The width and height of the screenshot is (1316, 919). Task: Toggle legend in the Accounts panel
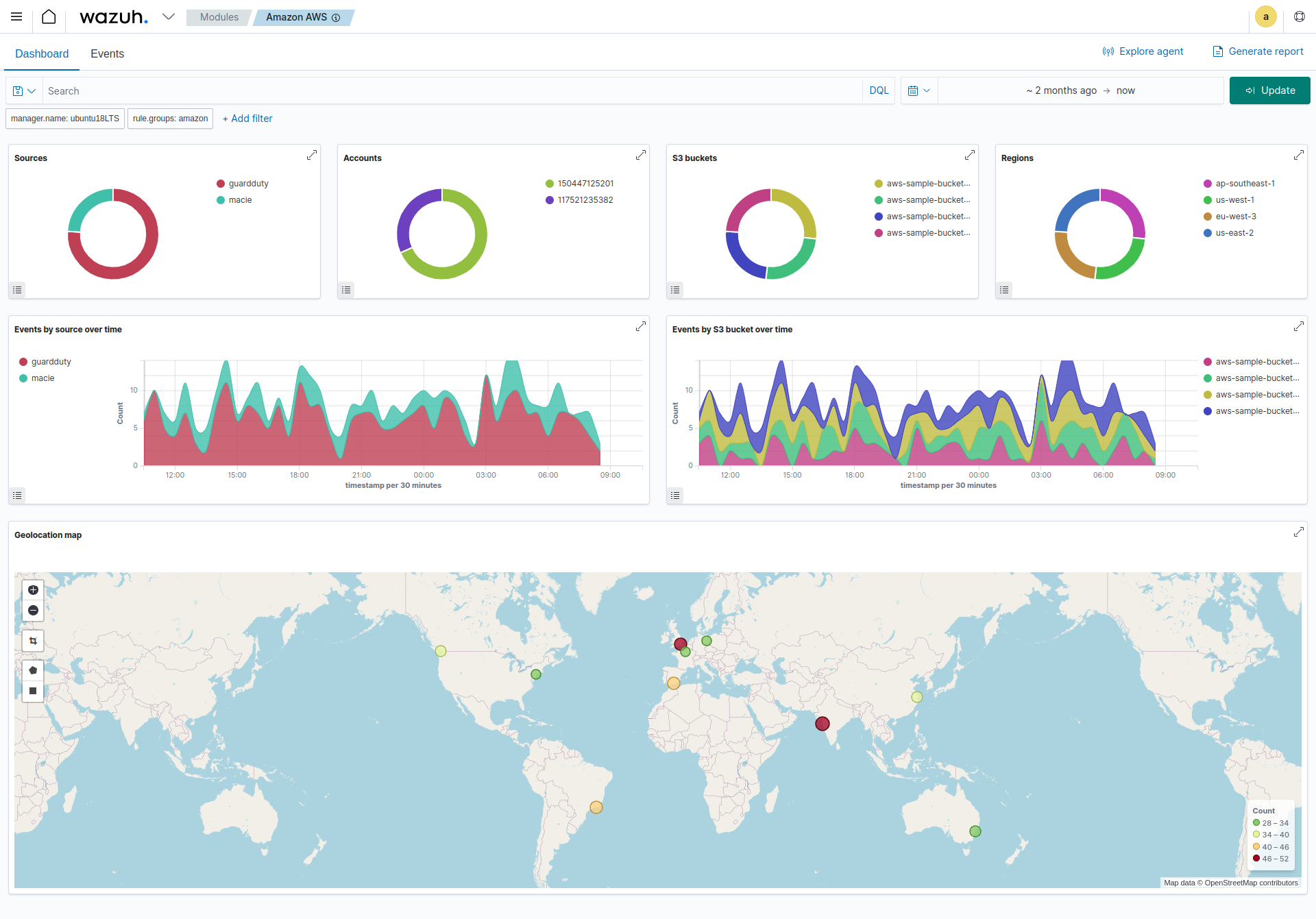click(346, 290)
